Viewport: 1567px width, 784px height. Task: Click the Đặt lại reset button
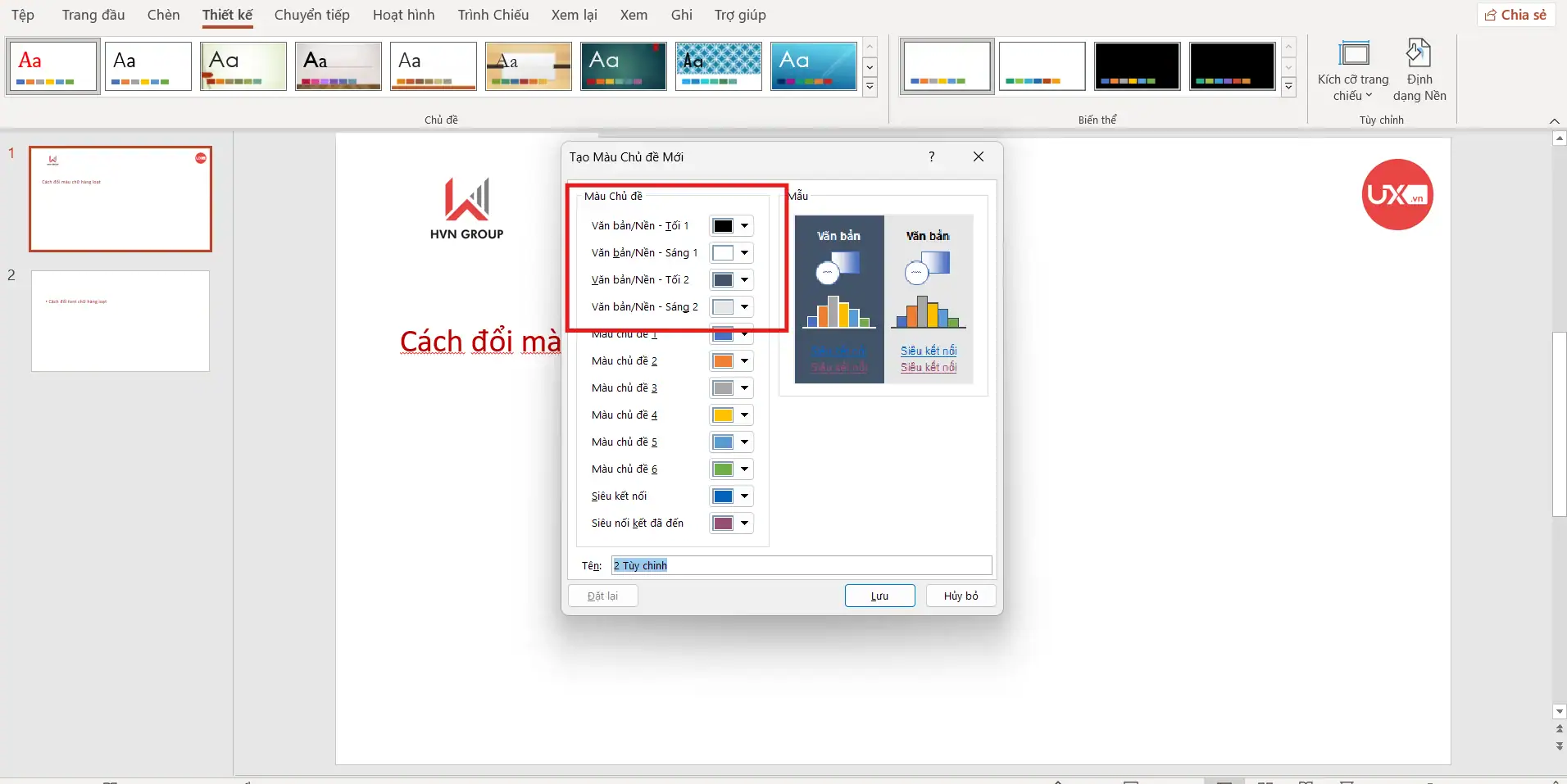tap(602, 596)
